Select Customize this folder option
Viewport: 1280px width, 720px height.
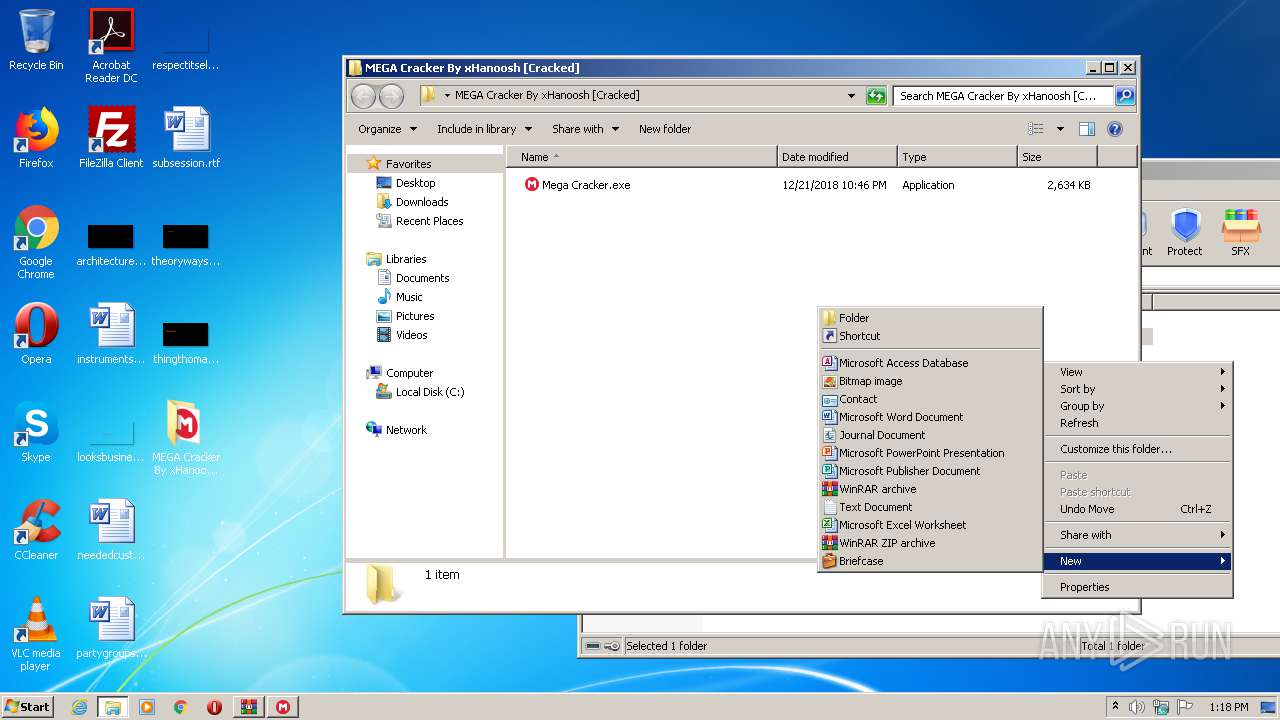pos(1138,449)
